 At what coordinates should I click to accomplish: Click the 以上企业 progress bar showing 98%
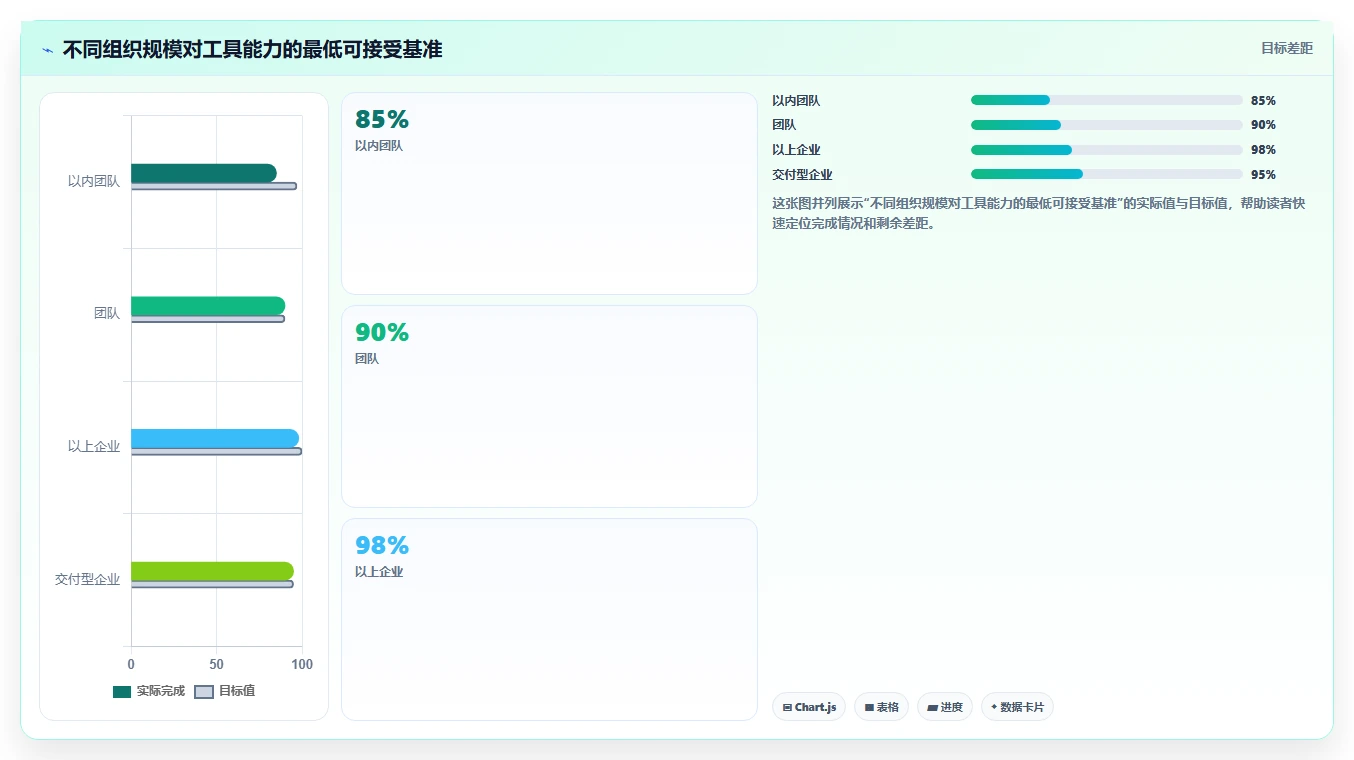(1107, 150)
